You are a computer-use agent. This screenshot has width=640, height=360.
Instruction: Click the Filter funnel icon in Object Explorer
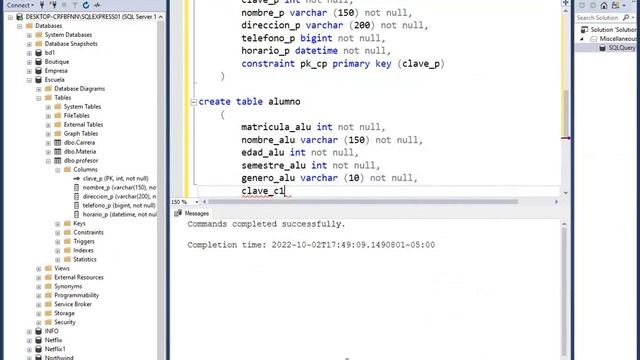tap(75, 5)
